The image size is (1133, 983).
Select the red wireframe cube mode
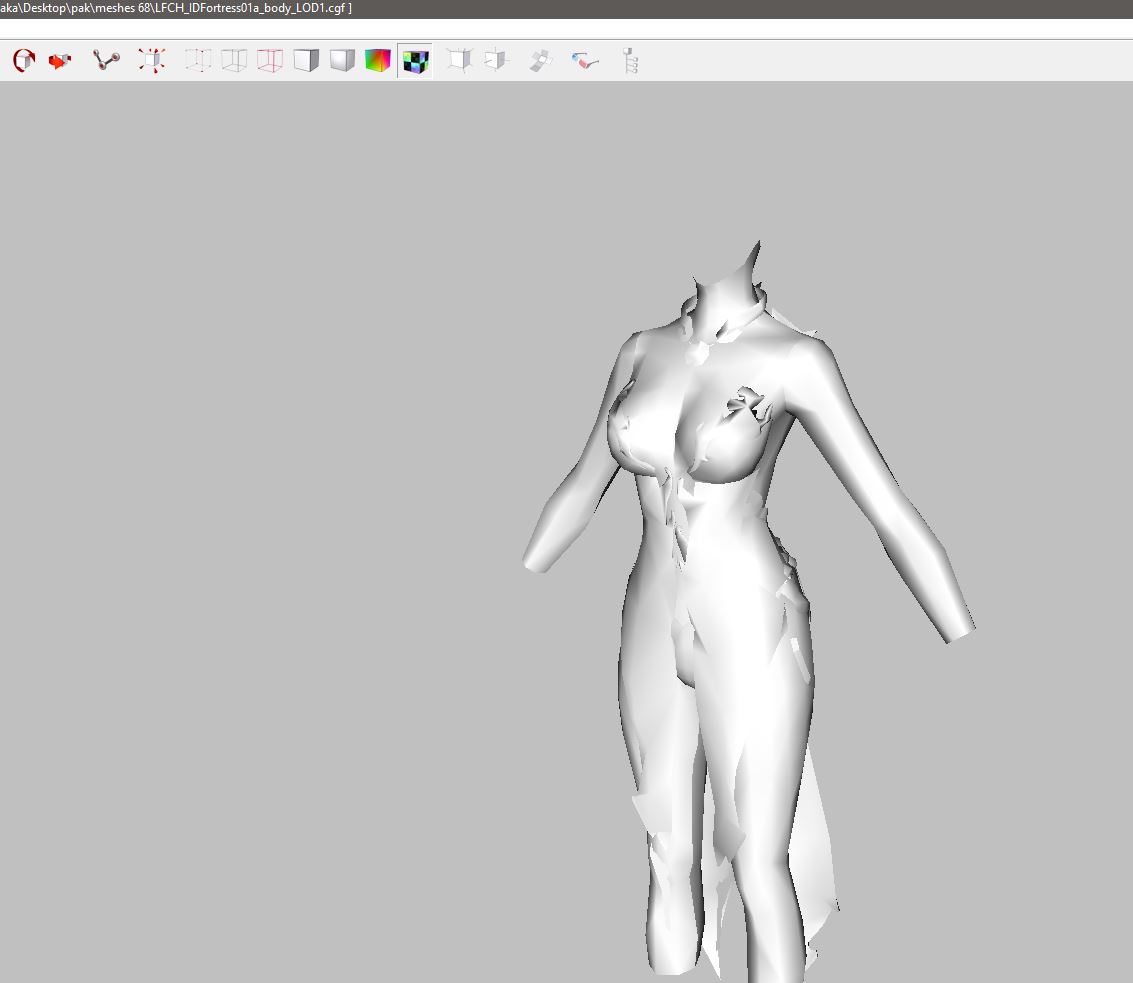pyautogui.click(x=270, y=61)
